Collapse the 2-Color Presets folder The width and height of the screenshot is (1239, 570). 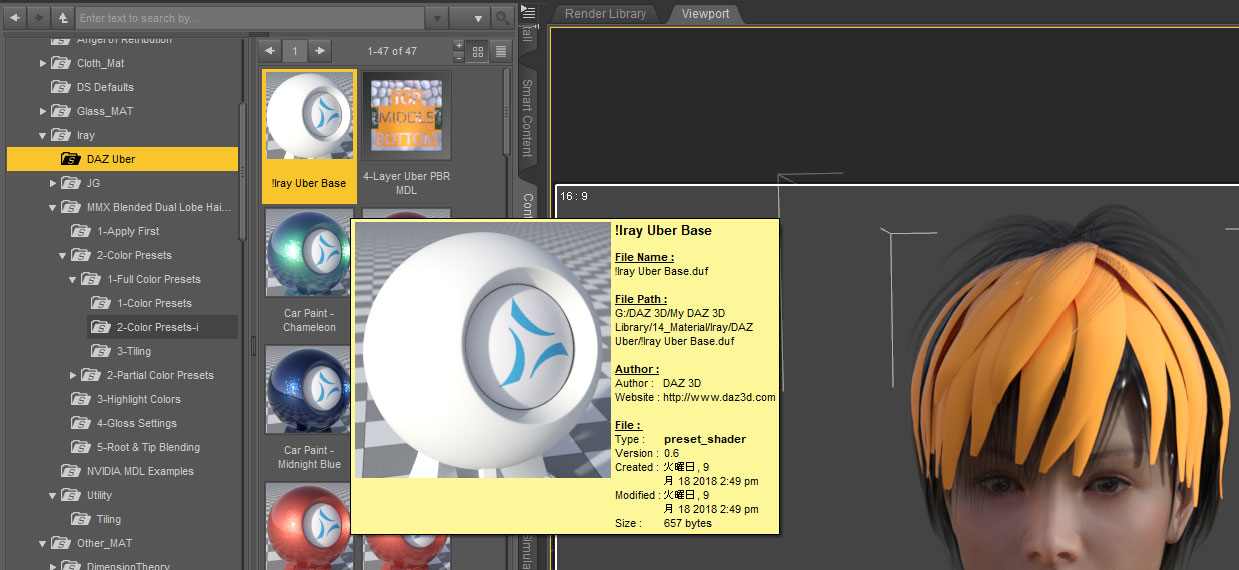[63, 255]
